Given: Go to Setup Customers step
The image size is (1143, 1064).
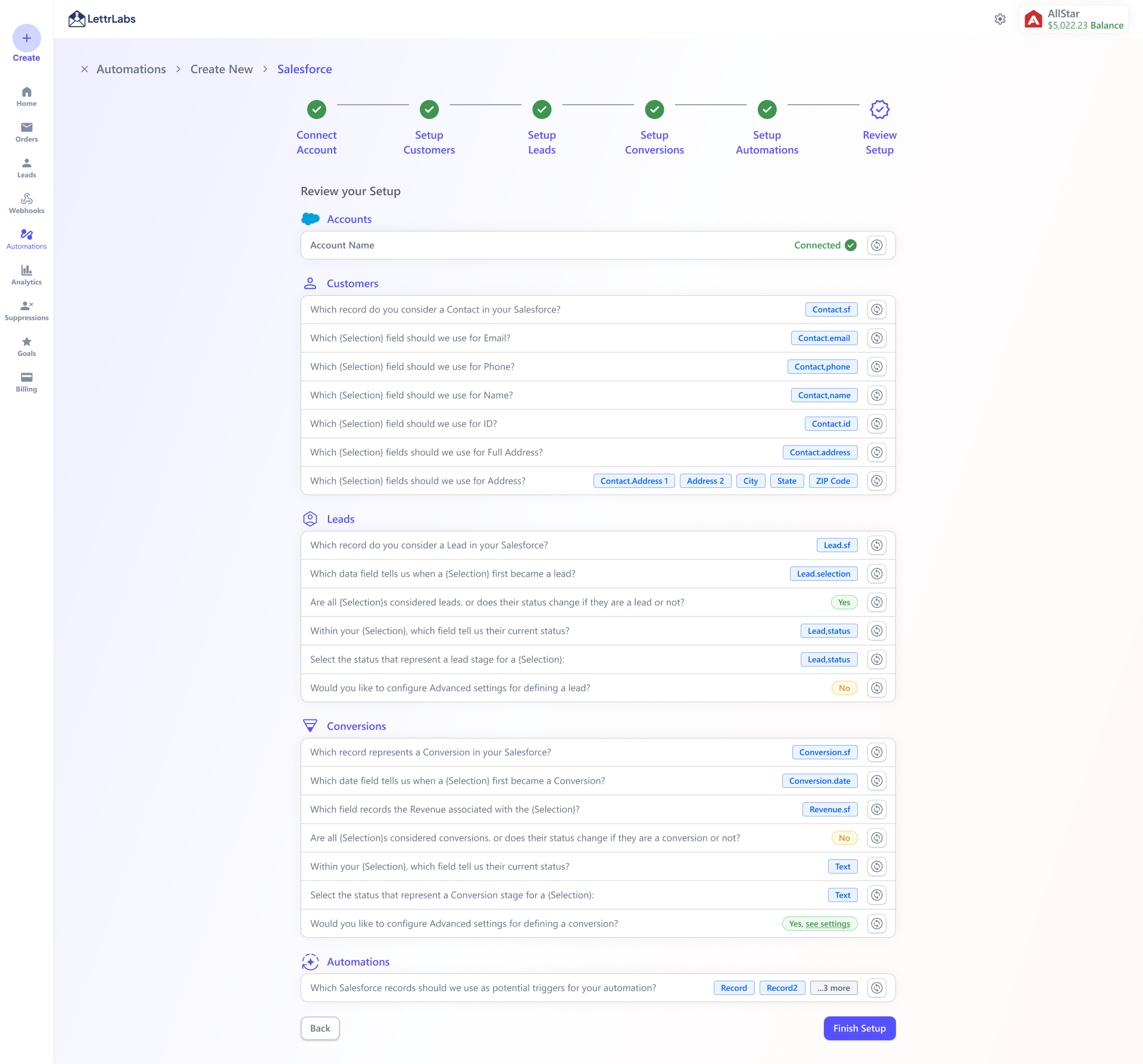Looking at the screenshot, I should [429, 128].
